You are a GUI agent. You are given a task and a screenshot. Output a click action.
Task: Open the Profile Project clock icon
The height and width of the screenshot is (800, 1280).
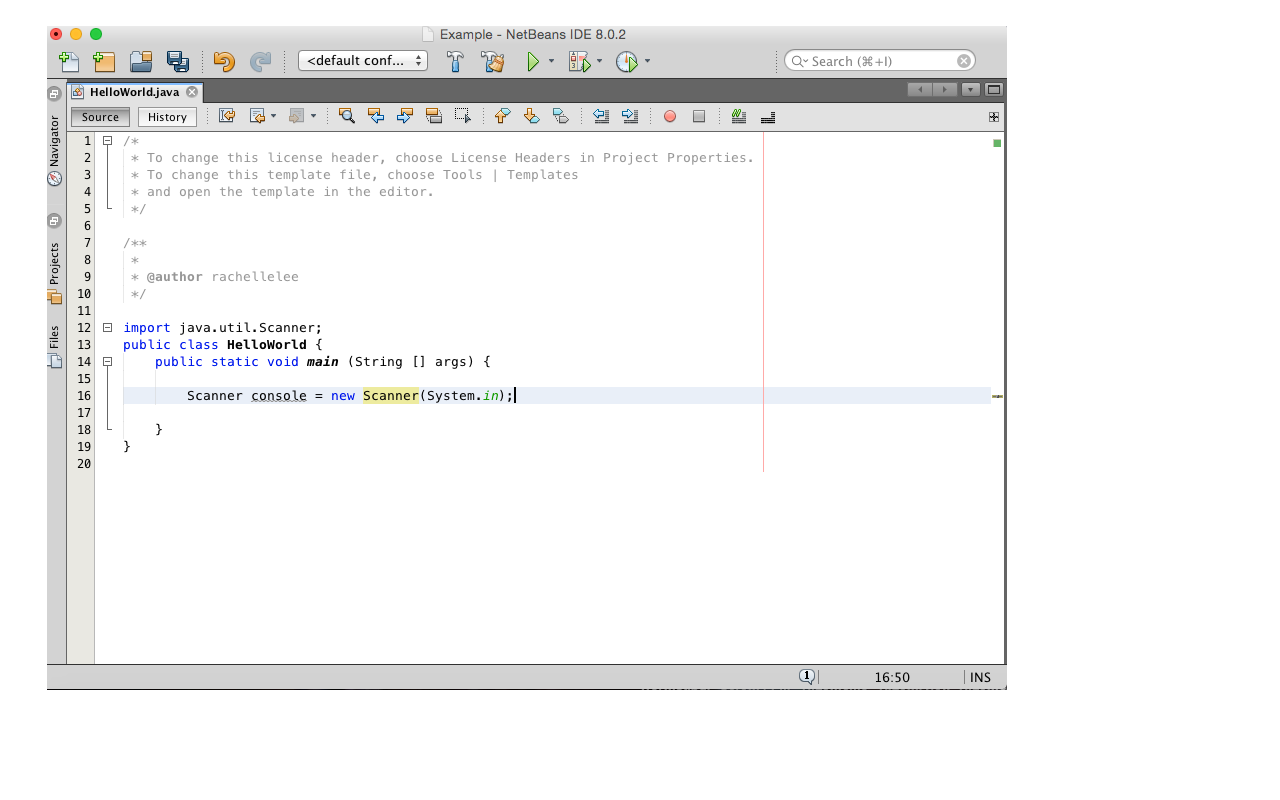tap(627, 61)
